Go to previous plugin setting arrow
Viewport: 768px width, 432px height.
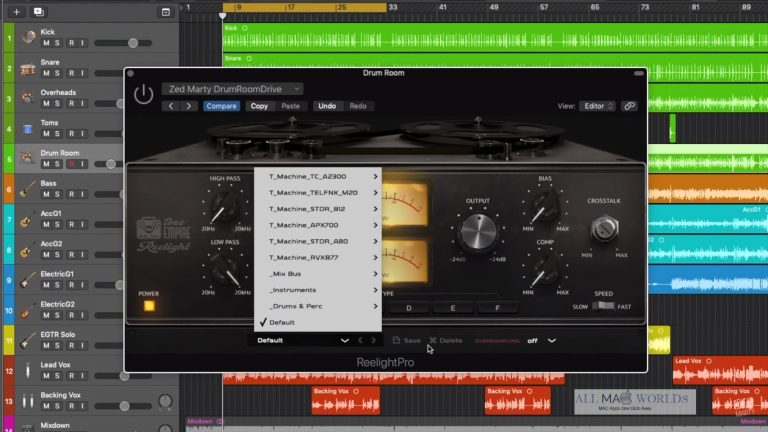(170, 106)
